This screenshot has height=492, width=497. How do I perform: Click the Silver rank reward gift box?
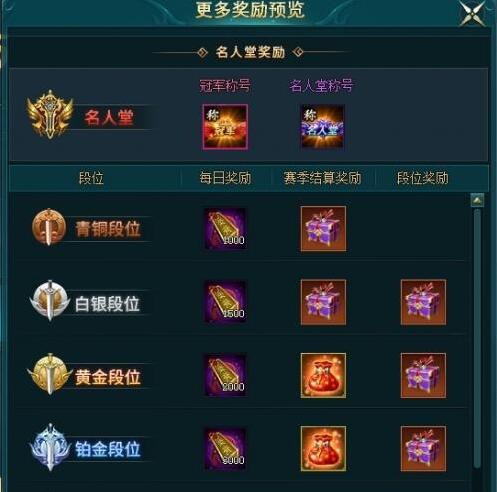pos(423,302)
